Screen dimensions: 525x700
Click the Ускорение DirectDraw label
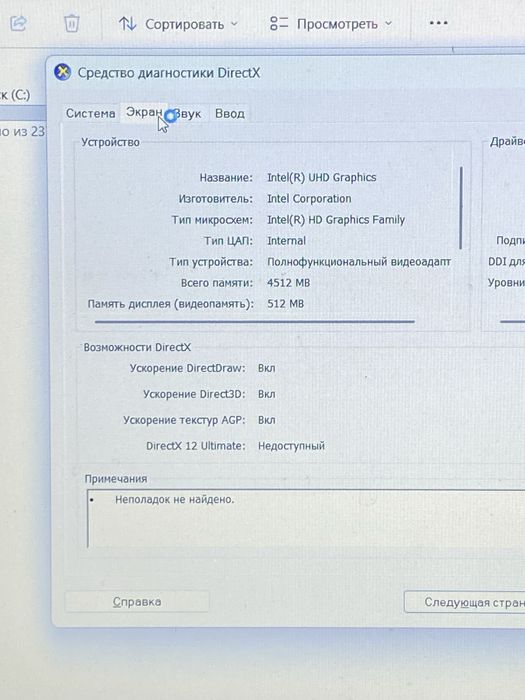tap(188, 368)
